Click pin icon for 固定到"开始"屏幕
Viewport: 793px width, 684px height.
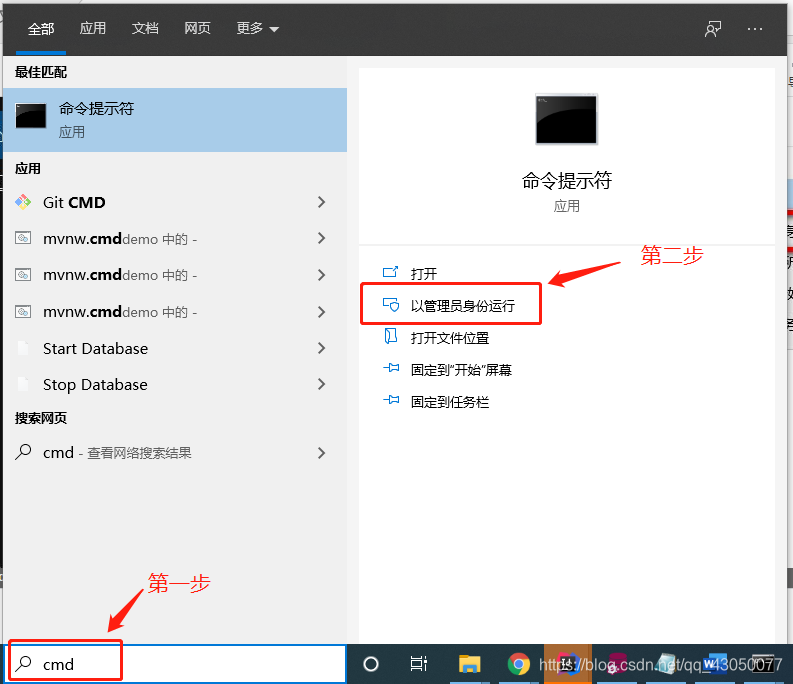pyautogui.click(x=391, y=368)
